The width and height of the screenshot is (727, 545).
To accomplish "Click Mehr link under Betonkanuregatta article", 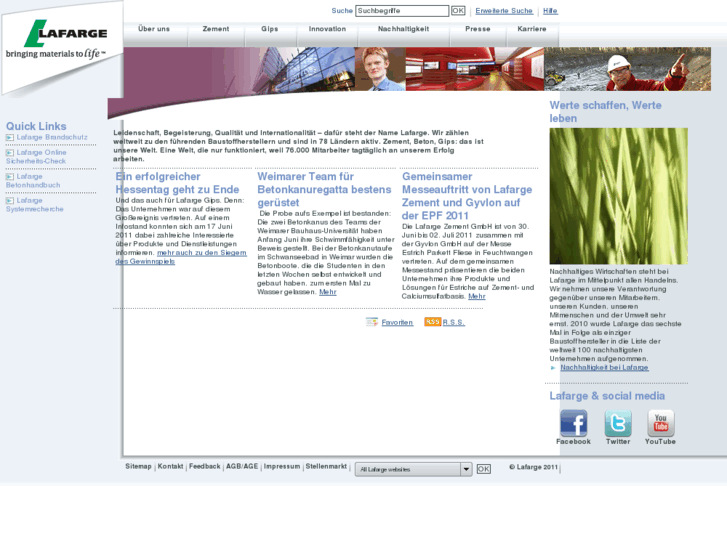I will [x=328, y=292].
